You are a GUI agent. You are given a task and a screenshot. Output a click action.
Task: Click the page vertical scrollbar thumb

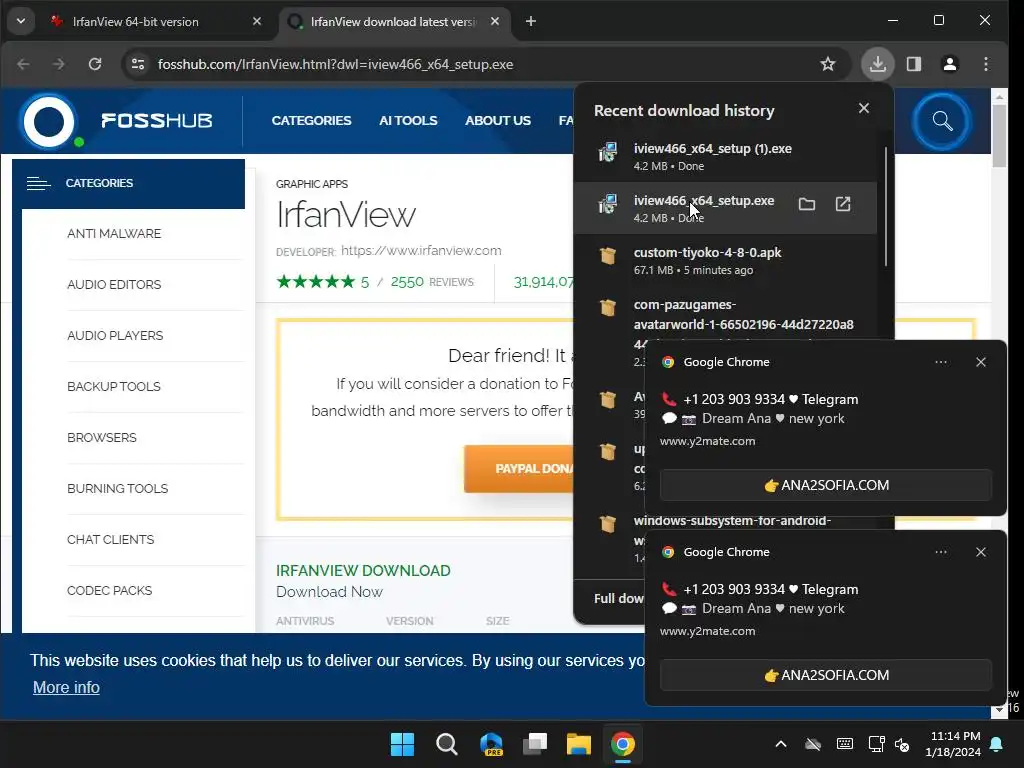[x=999, y=135]
